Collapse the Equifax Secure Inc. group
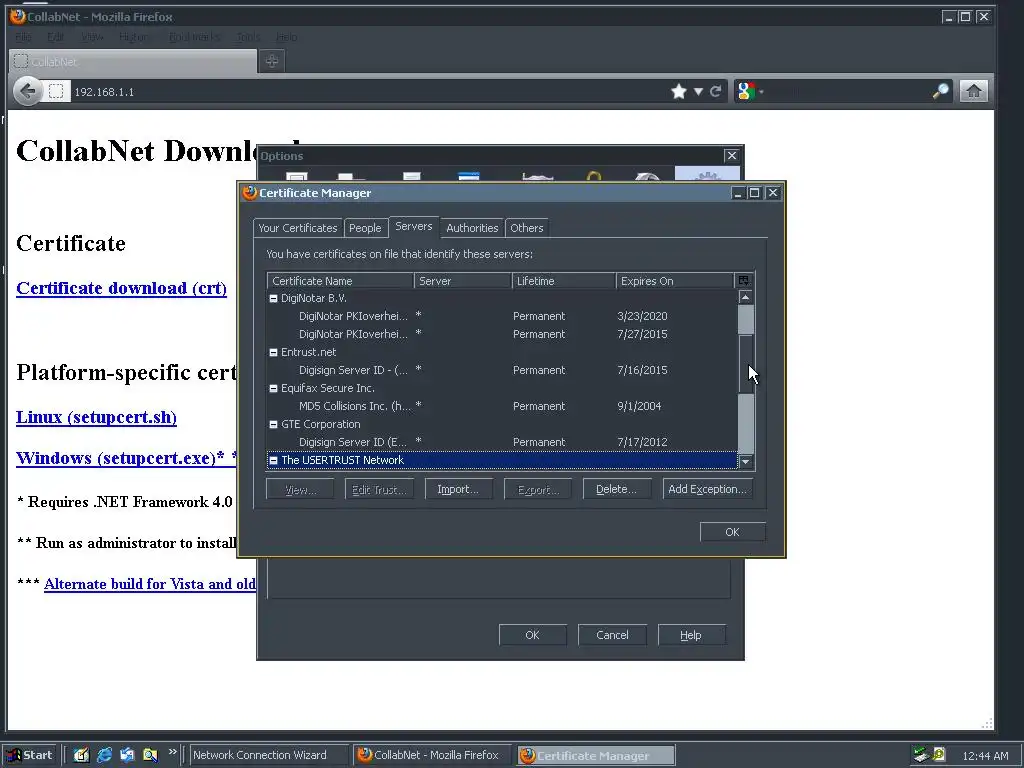 tap(274, 389)
